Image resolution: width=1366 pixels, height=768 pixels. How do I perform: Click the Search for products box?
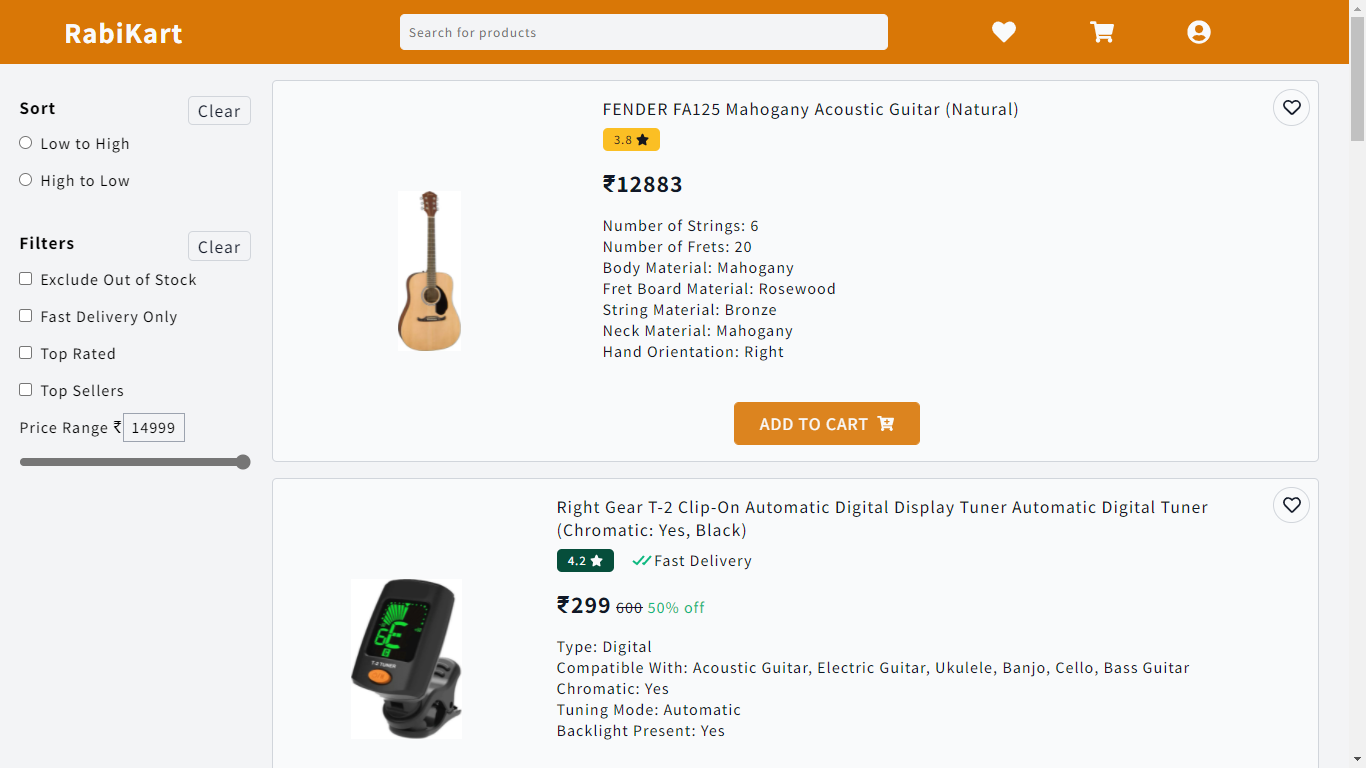[643, 32]
